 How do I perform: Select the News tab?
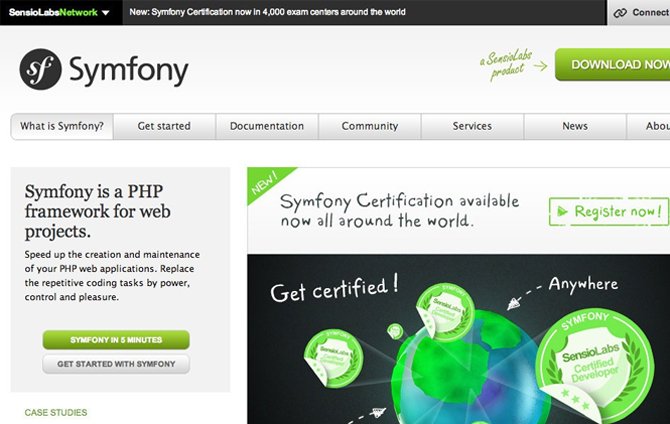click(575, 126)
